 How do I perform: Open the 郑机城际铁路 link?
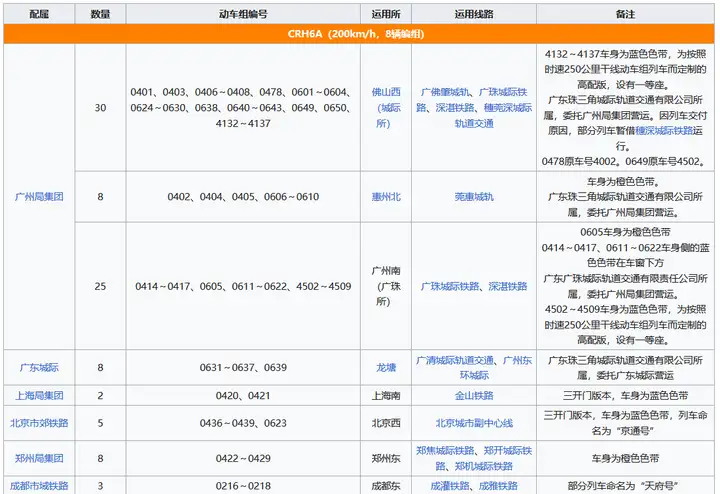coord(484,466)
